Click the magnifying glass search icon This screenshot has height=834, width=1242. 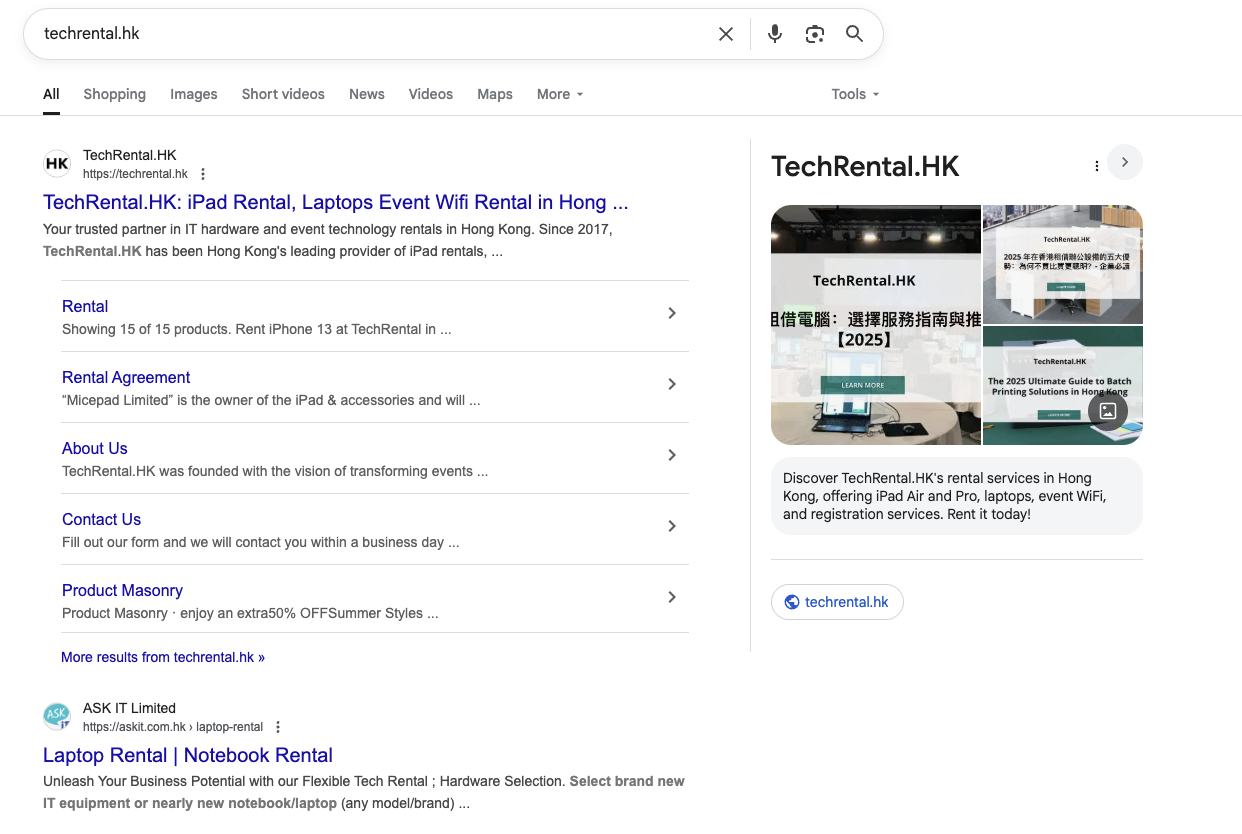tap(854, 34)
